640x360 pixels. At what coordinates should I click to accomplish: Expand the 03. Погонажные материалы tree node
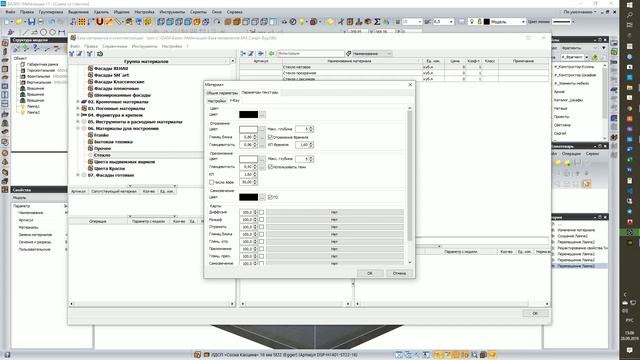[x=78, y=109]
